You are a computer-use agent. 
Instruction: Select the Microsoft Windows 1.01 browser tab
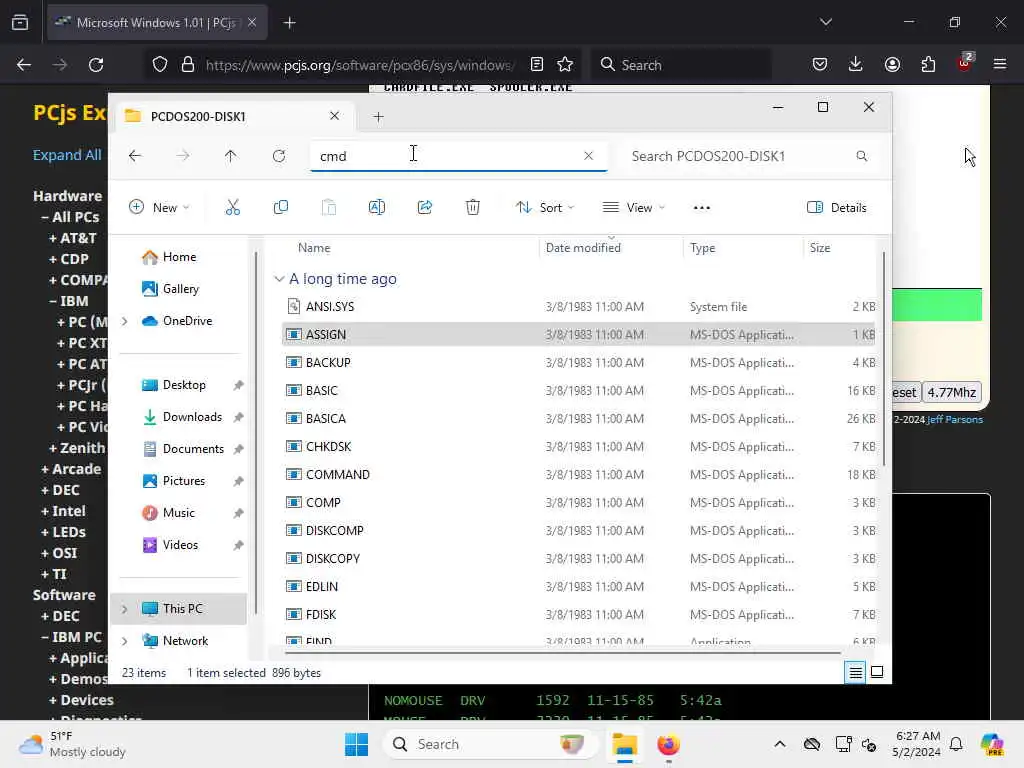pos(157,22)
